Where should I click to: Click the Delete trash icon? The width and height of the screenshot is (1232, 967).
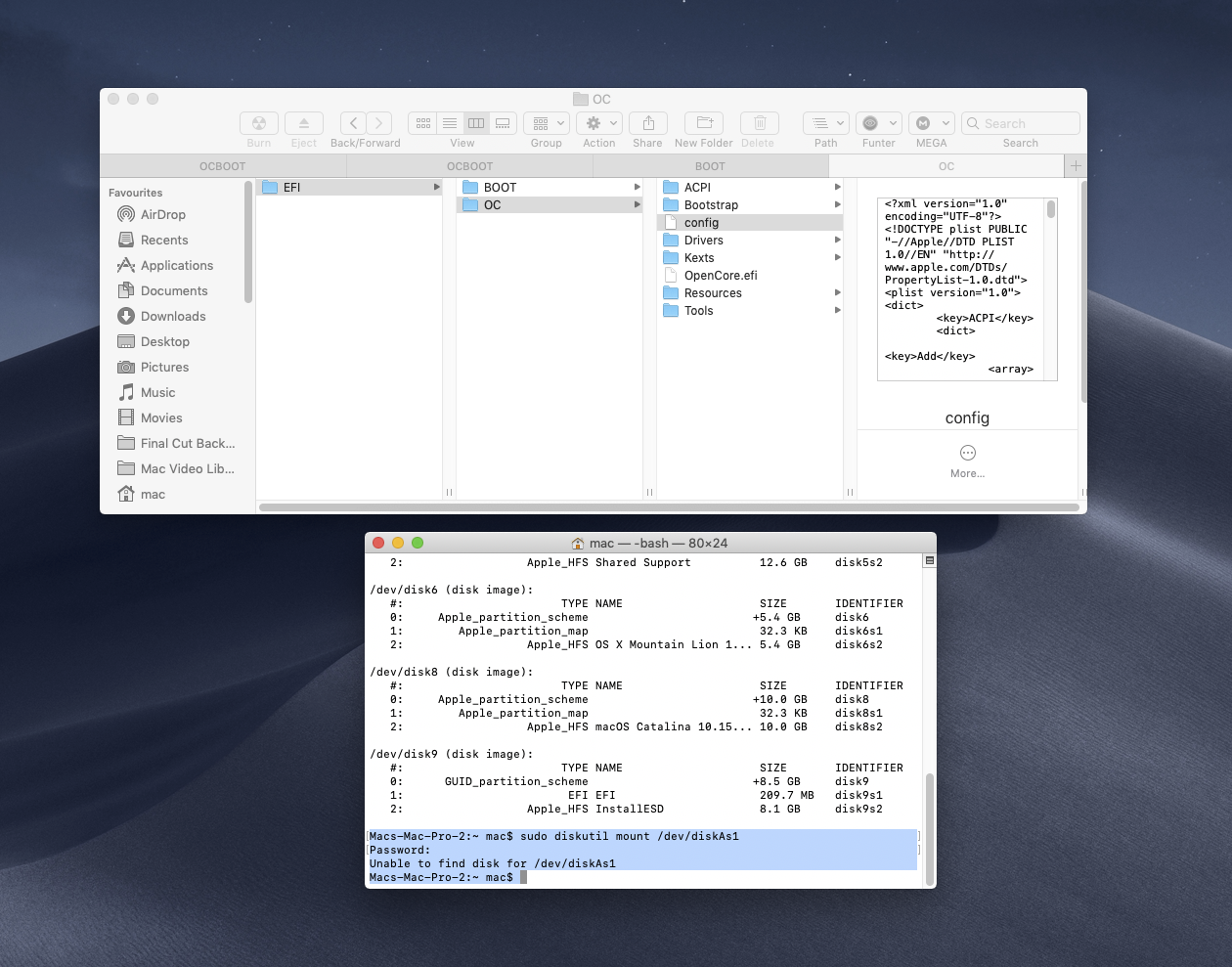[x=760, y=123]
